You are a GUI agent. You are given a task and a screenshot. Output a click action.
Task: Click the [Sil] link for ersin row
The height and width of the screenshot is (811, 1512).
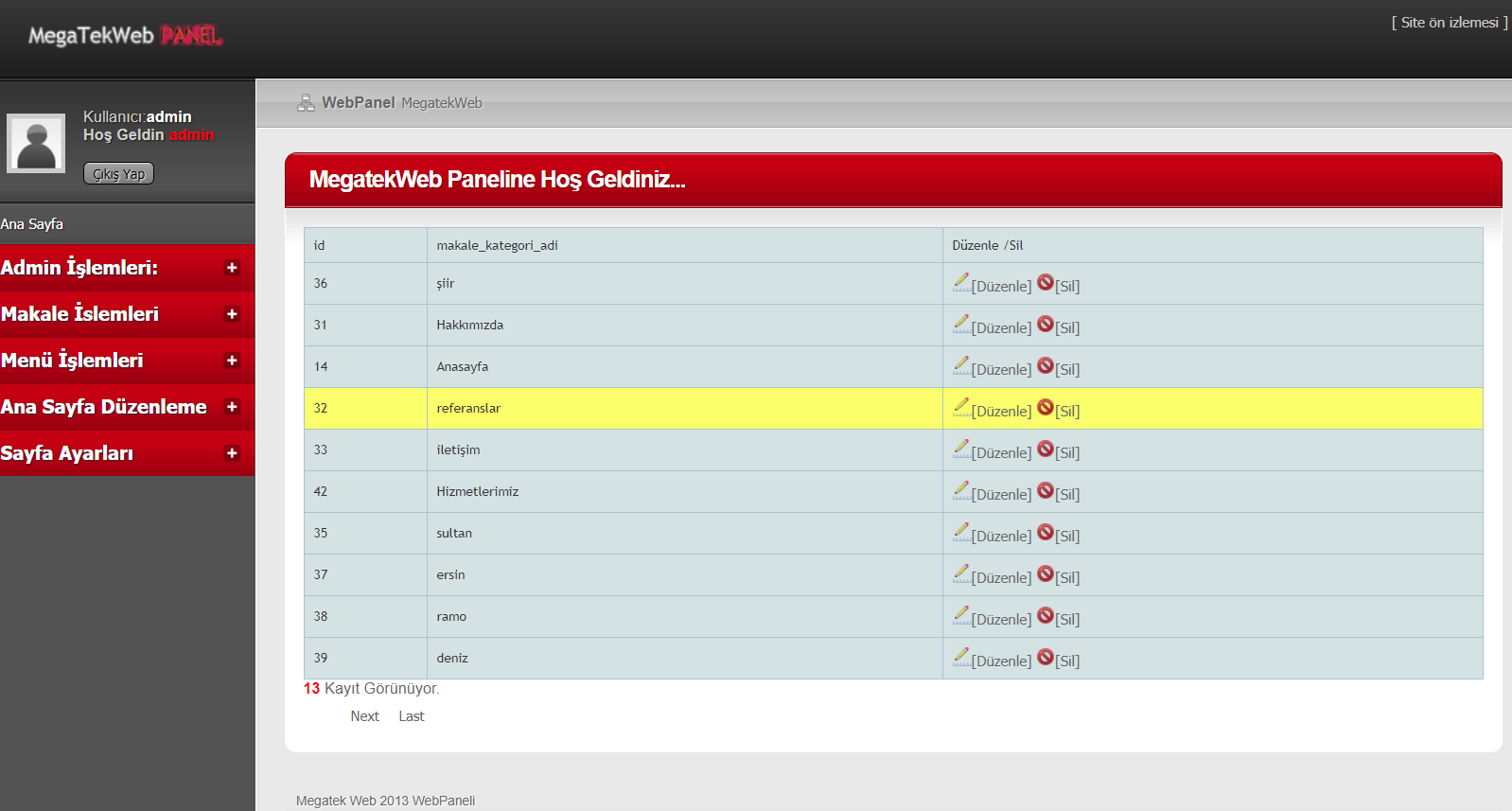1067,578
